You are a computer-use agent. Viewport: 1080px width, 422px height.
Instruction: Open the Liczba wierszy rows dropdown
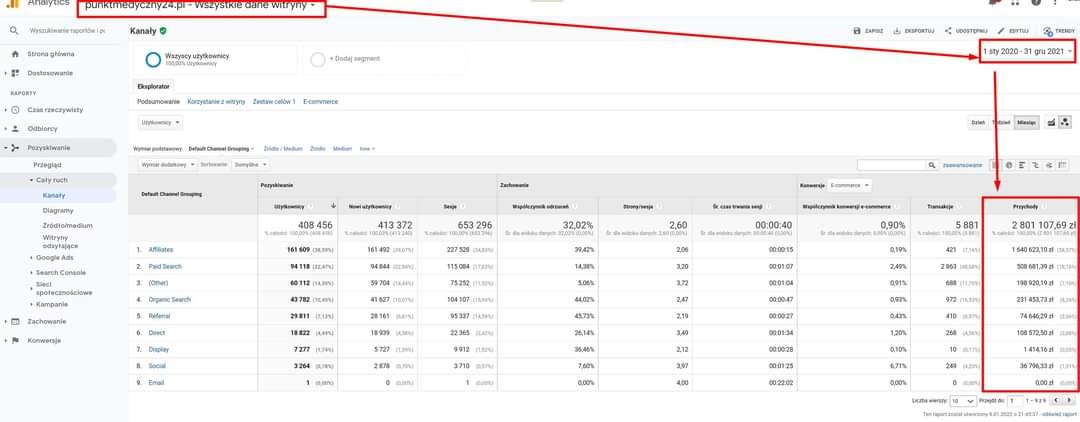(962, 400)
